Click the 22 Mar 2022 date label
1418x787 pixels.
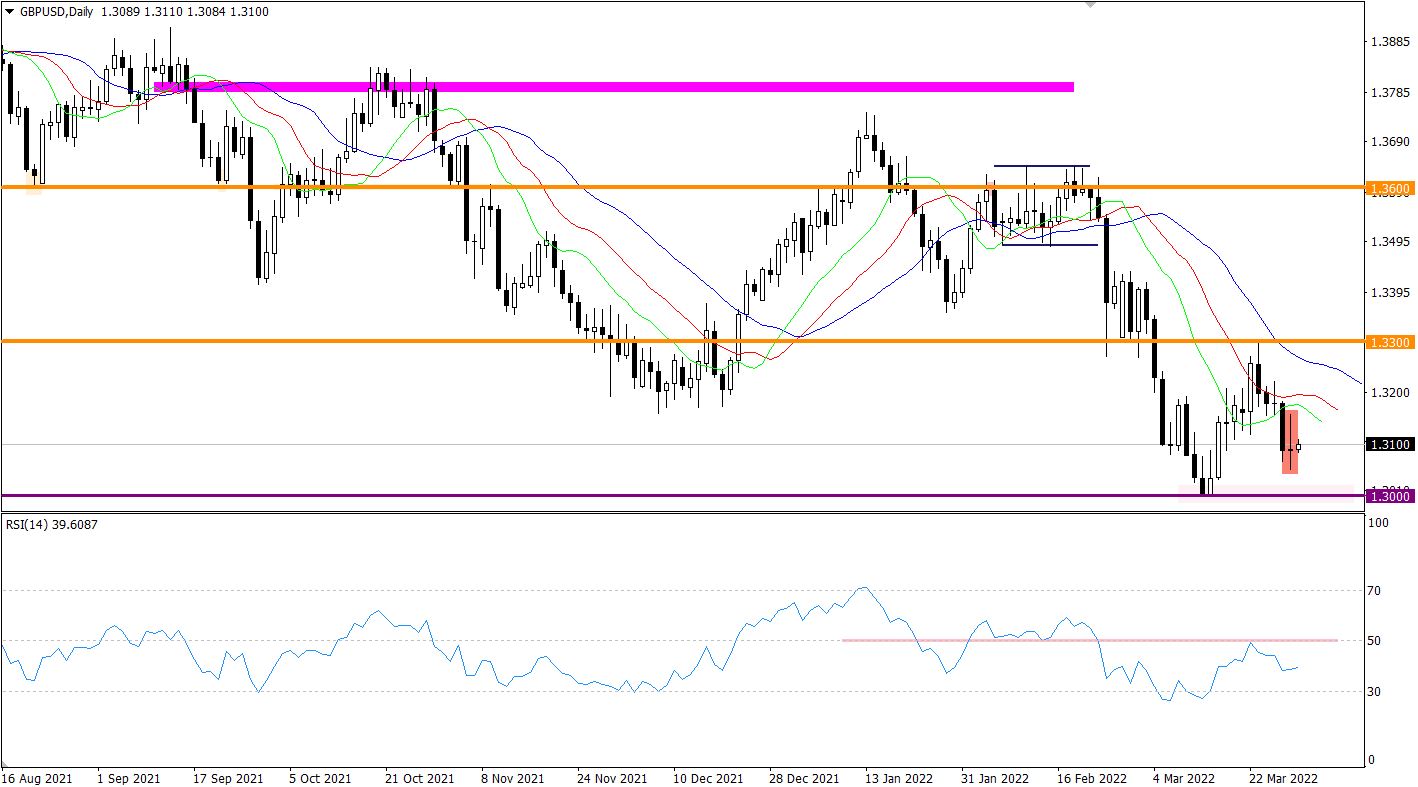1285,777
